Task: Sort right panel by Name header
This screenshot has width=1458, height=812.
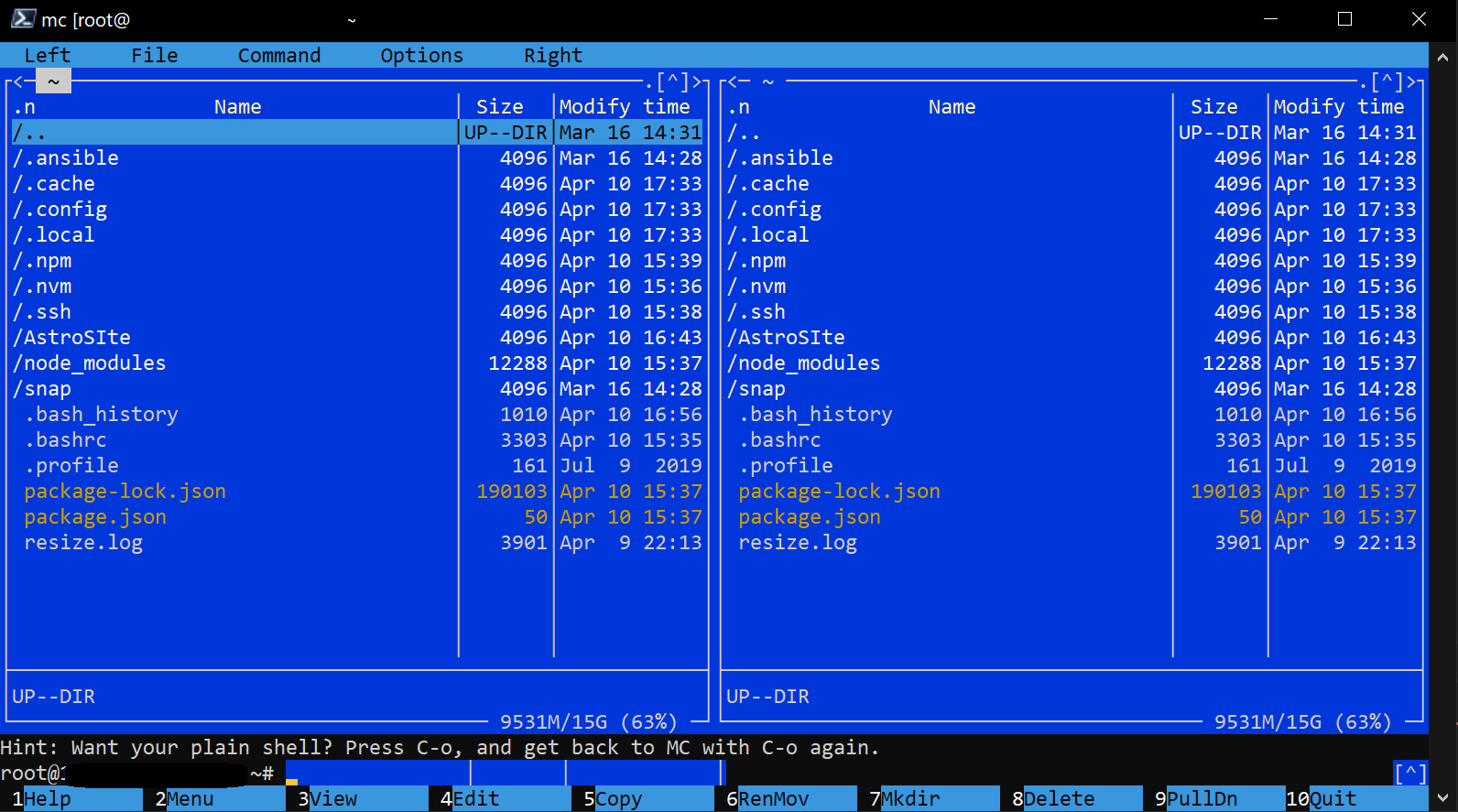Action: tap(952, 107)
